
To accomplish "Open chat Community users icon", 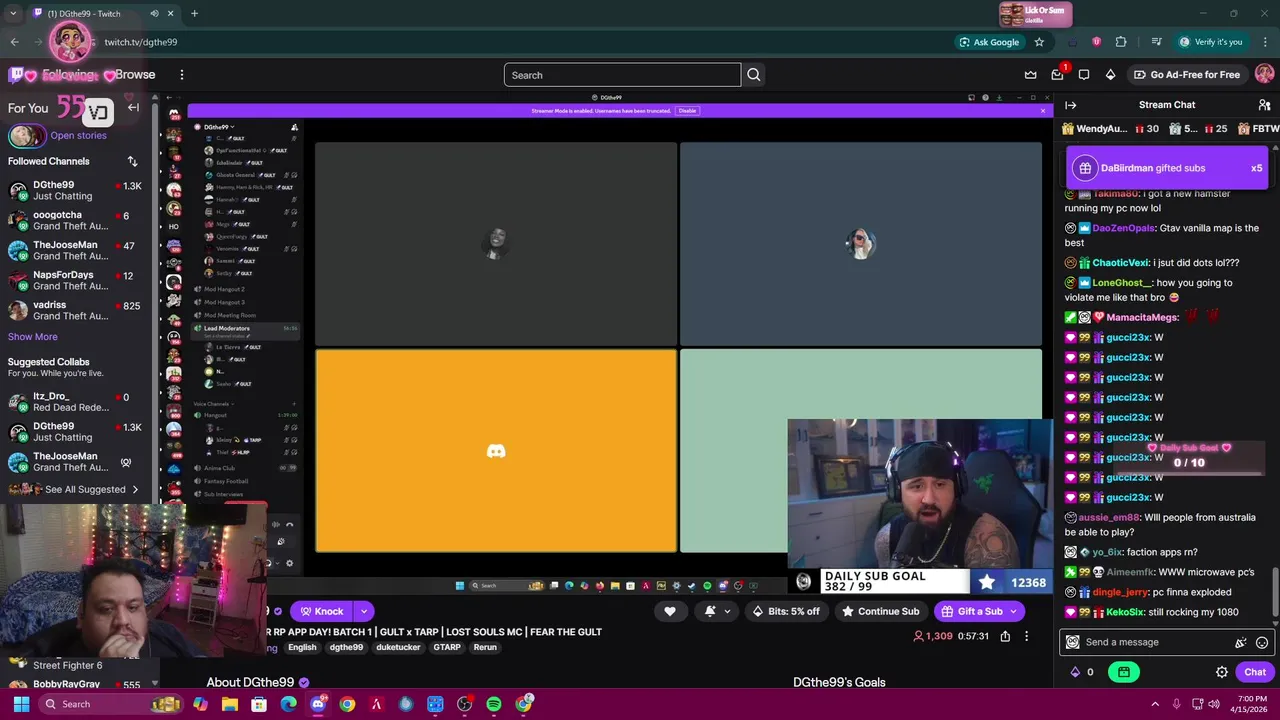I will coord(1264,105).
